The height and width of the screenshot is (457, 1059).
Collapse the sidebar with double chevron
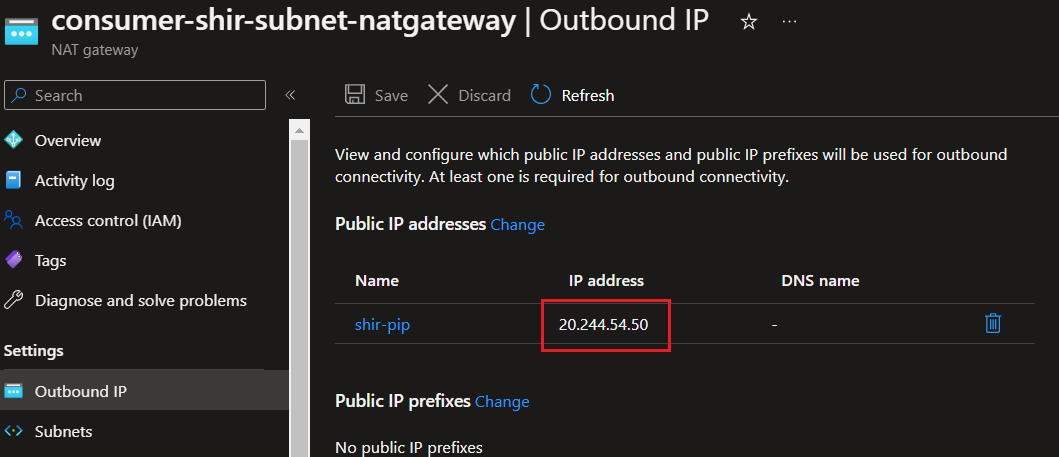point(290,95)
